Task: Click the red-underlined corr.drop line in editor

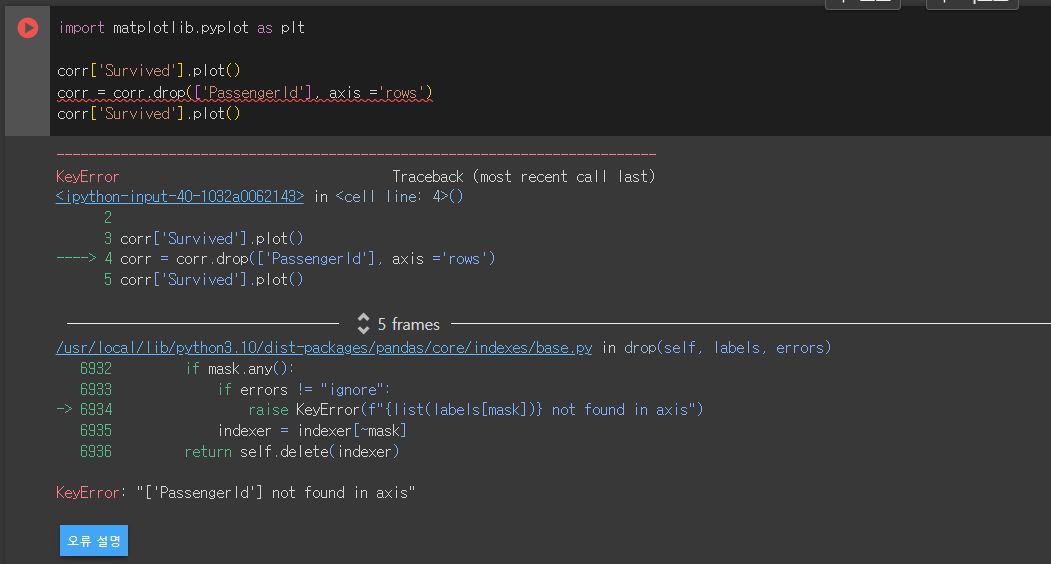Action: click(x=245, y=93)
